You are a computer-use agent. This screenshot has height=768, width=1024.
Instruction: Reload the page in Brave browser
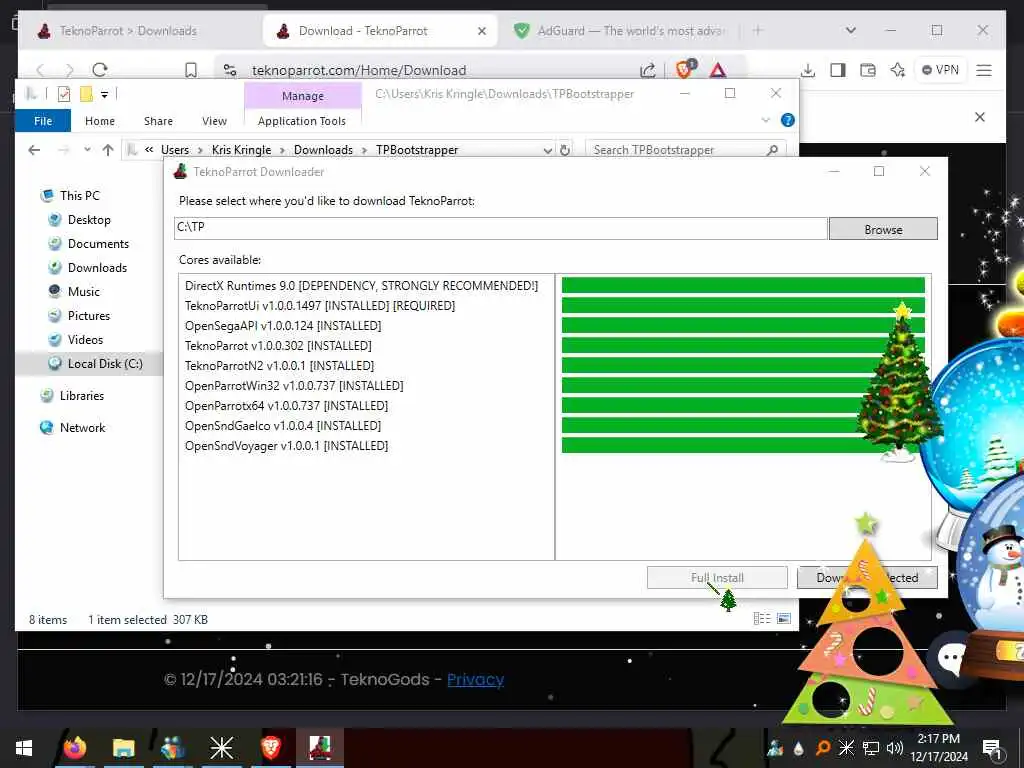click(100, 70)
